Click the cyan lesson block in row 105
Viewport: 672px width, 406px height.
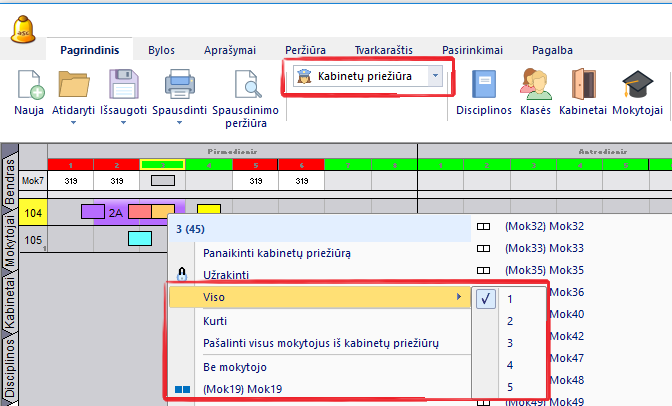pyautogui.click(x=139, y=239)
